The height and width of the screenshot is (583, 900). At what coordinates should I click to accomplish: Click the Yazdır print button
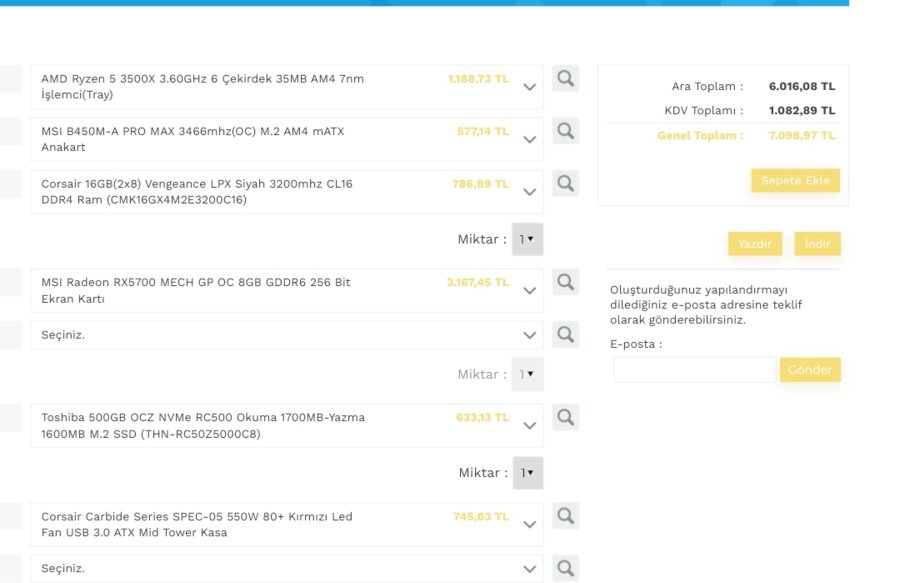[x=755, y=244]
